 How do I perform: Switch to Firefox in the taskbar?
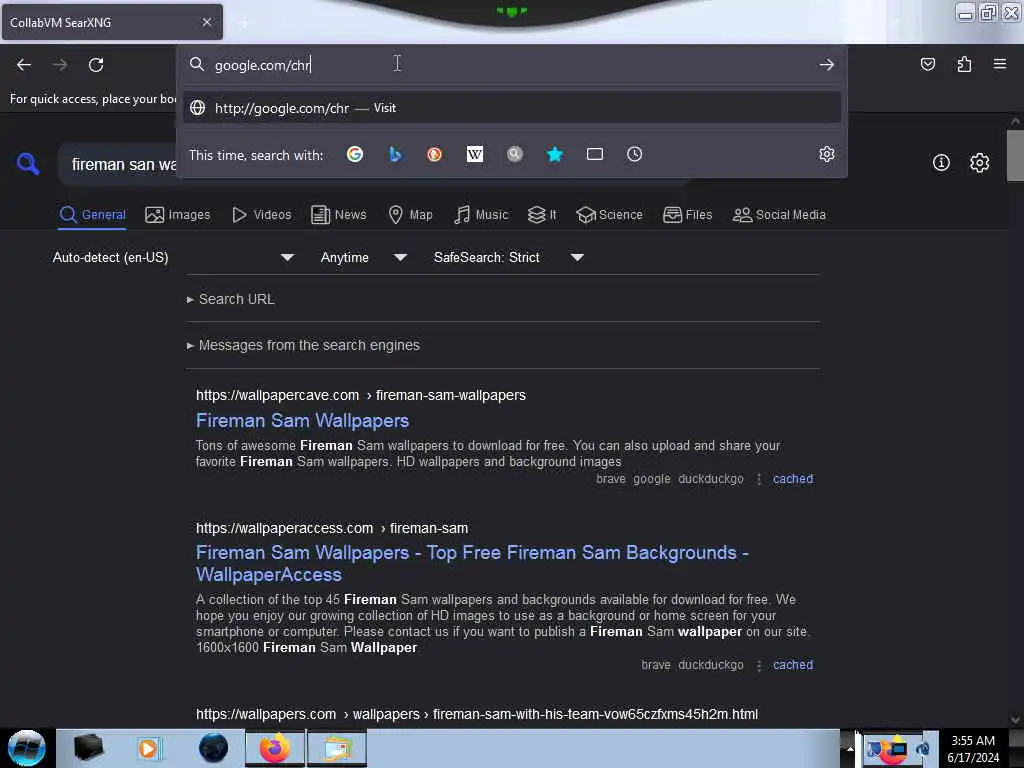point(275,748)
